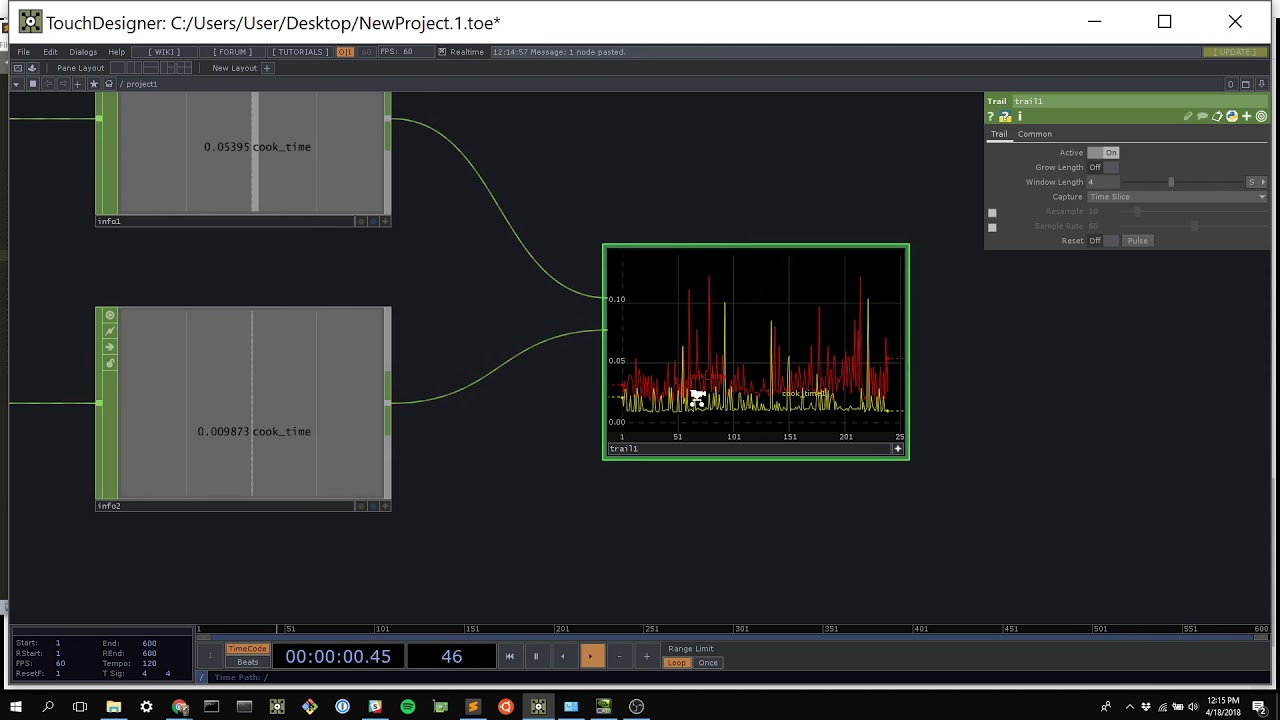Toggle Reset Off switch
The height and width of the screenshot is (720, 1280).
(1103, 241)
